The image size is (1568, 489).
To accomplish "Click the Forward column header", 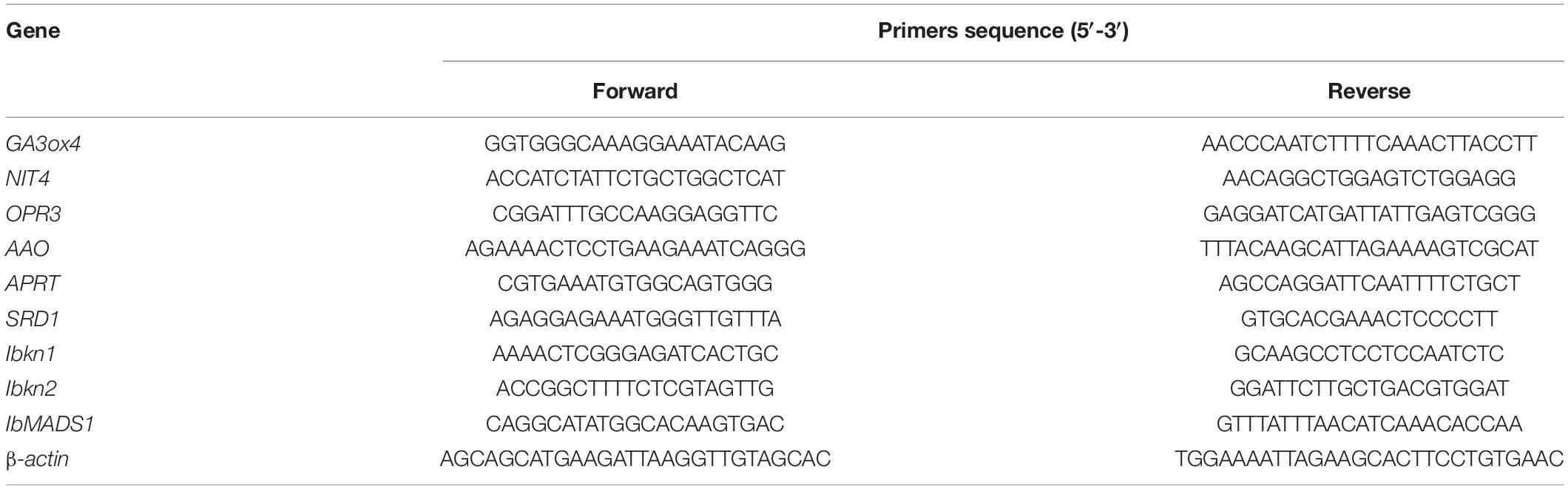I will [635, 91].
